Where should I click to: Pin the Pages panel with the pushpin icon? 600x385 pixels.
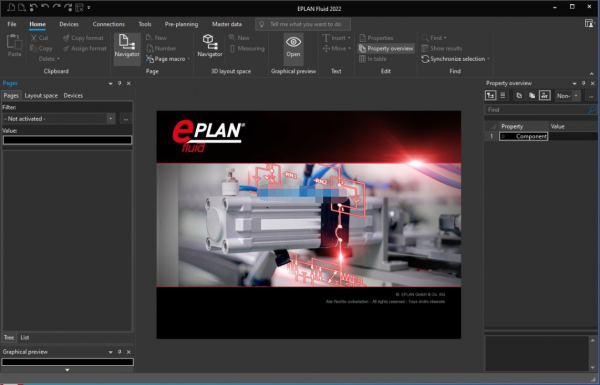[x=119, y=83]
